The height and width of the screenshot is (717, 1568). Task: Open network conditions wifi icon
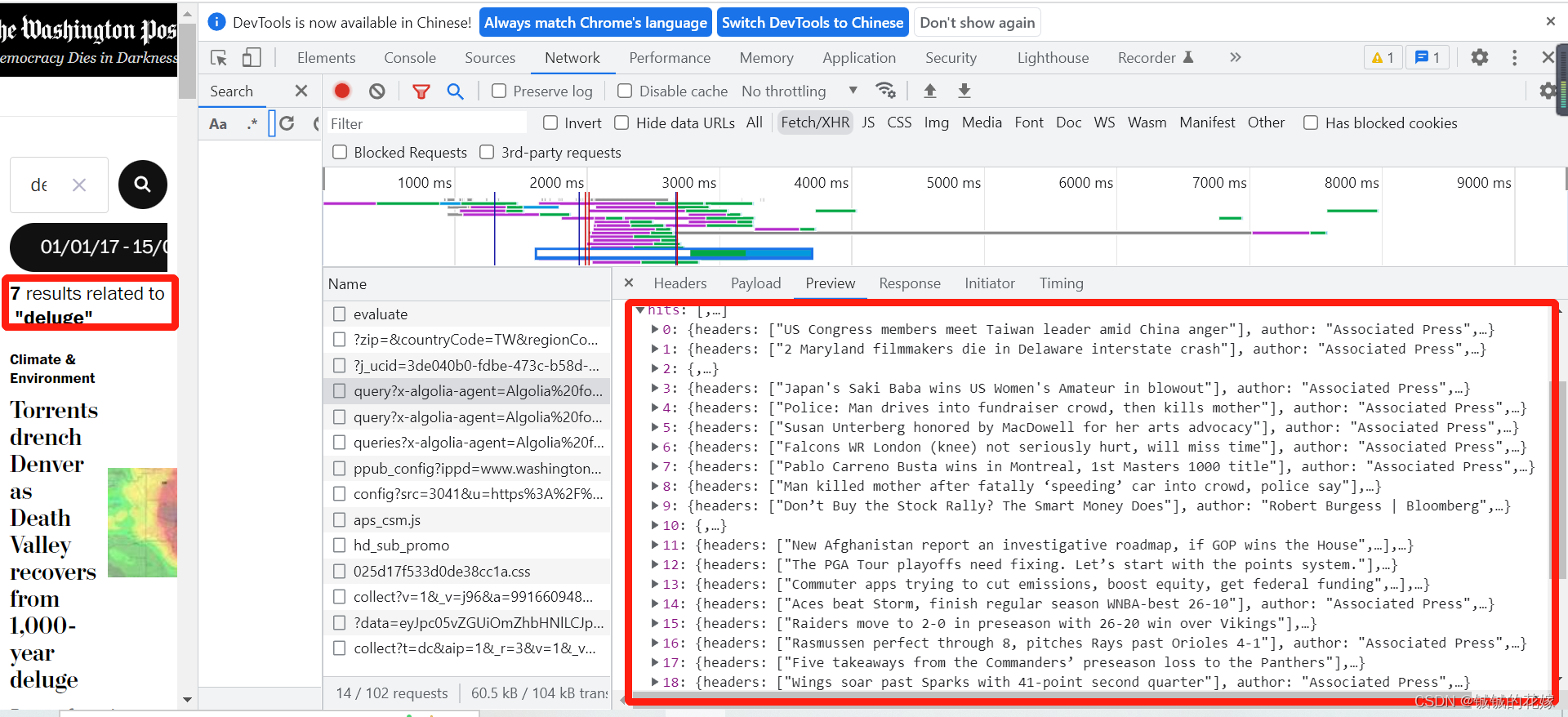(x=885, y=90)
